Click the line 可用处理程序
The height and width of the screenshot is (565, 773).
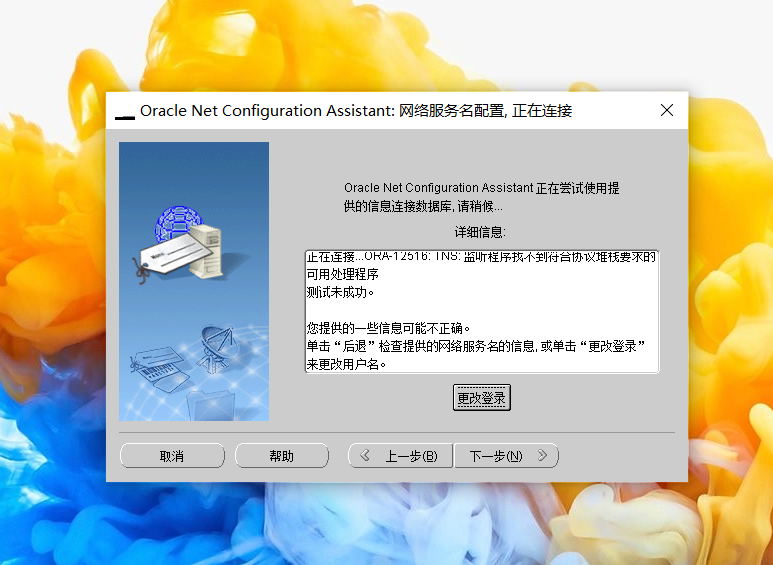coord(343,274)
